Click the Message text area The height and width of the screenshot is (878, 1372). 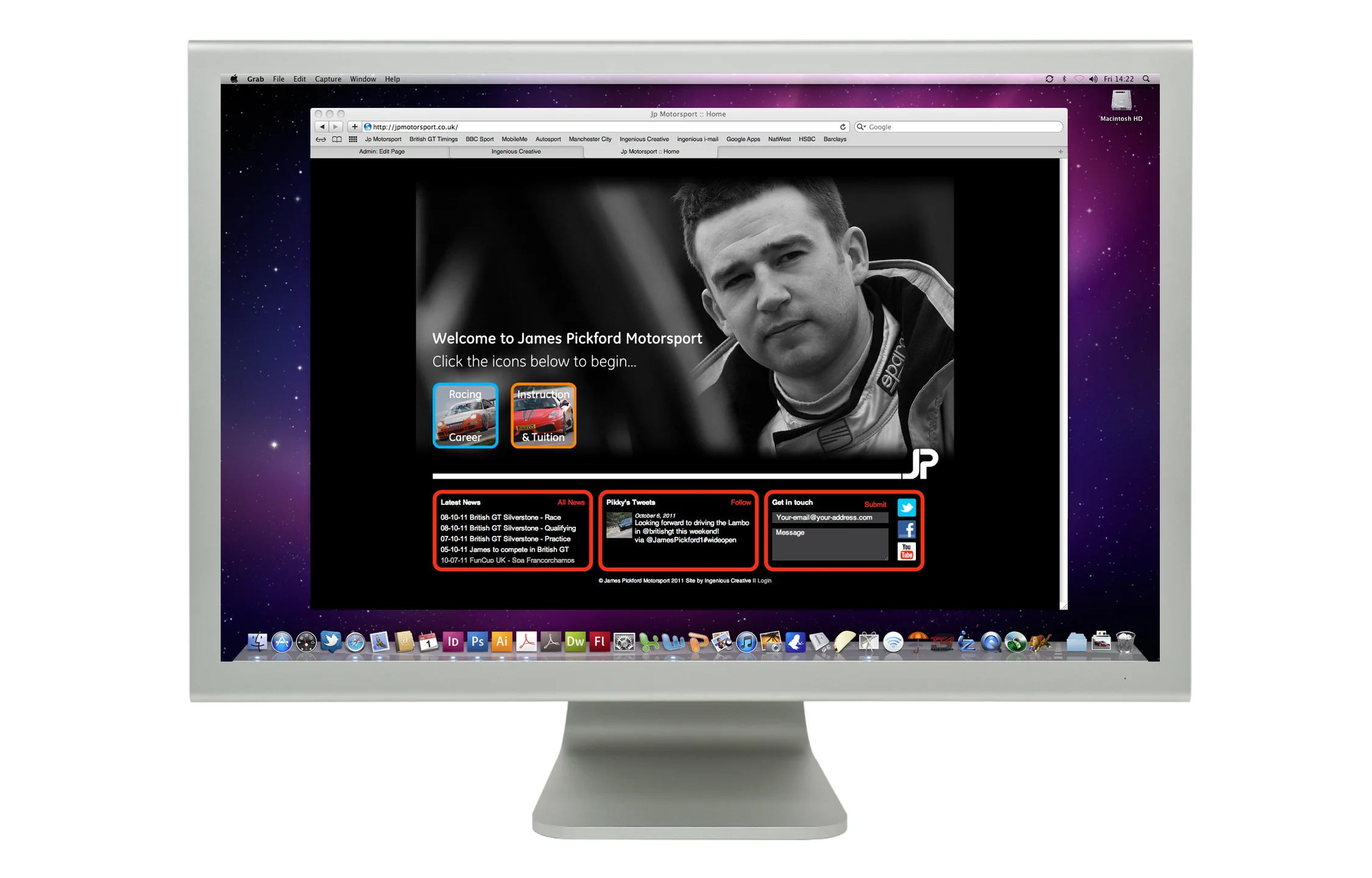830,543
